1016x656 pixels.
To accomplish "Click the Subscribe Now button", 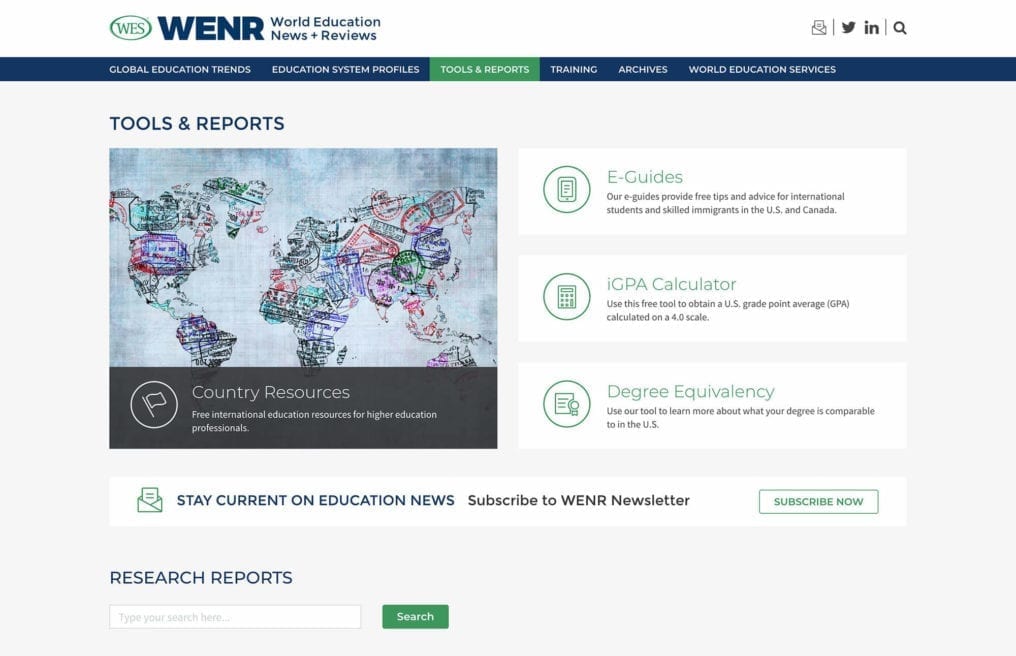I will 818,502.
